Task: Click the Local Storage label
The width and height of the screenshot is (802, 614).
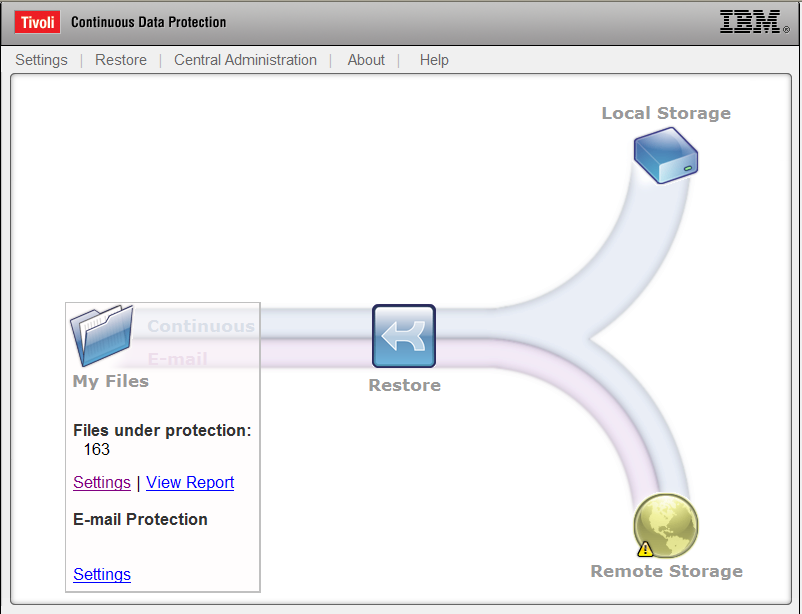Action: click(x=666, y=113)
